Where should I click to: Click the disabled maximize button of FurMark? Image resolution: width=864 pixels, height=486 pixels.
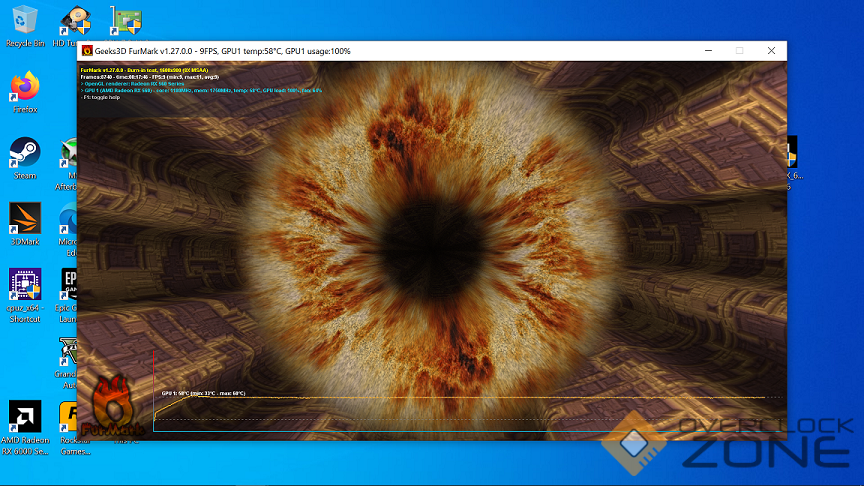pos(739,51)
